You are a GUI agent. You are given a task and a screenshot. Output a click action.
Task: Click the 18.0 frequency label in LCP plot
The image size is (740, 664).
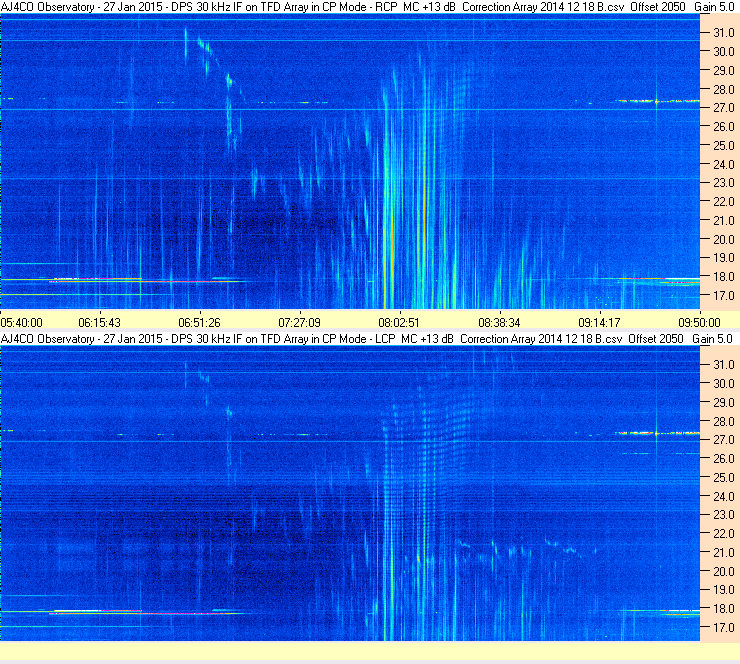click(723, 609)
